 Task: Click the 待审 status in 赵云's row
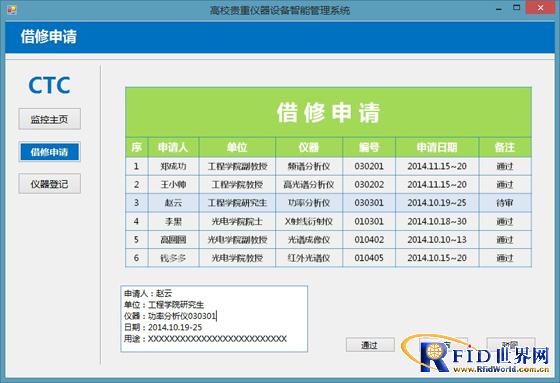tap(505, 203)
